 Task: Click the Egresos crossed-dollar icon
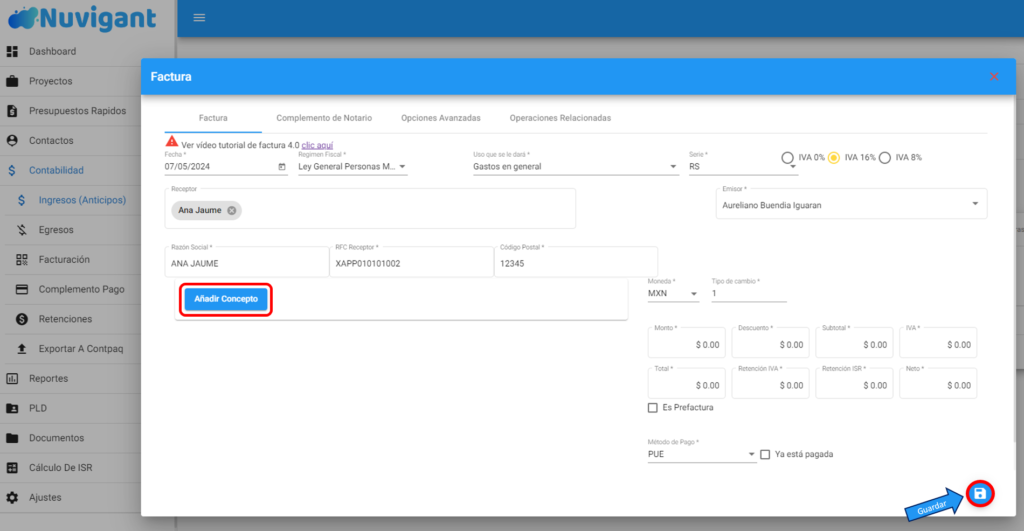tap(22, 230)
